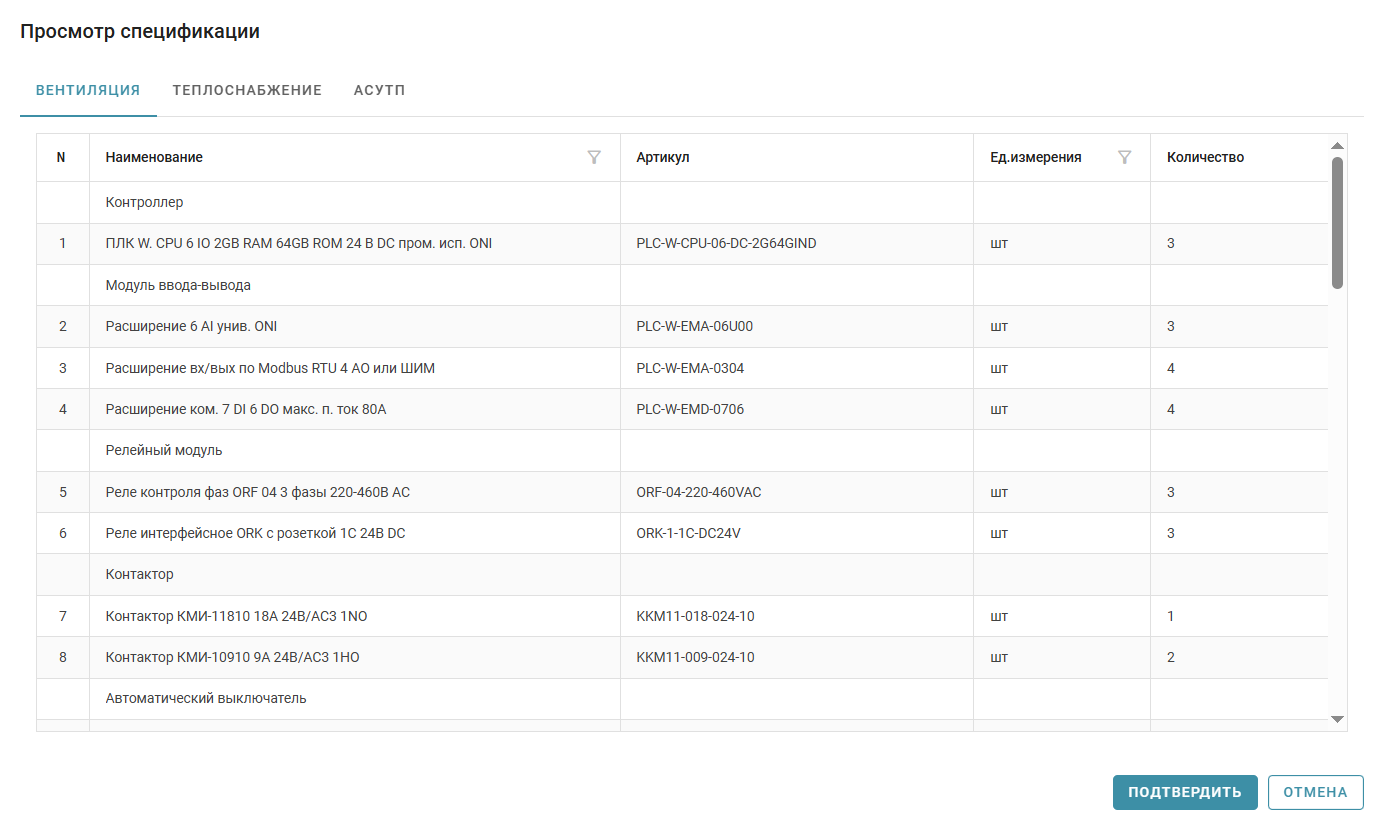Viewport: 1378px width, 822px height.
Task: Click the Количество column header
Action: [x=1205, y=157]
